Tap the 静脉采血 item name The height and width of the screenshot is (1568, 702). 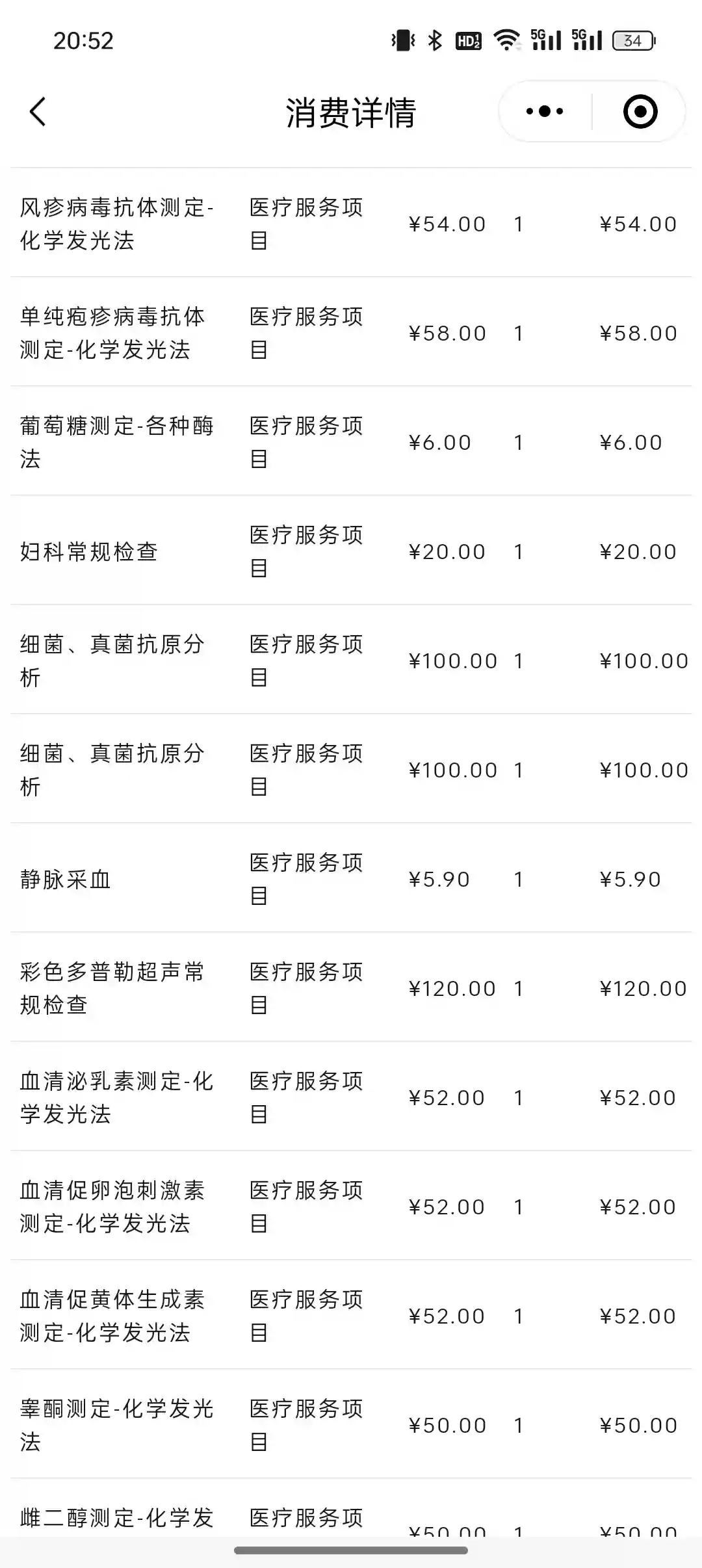tap(66, 880)
